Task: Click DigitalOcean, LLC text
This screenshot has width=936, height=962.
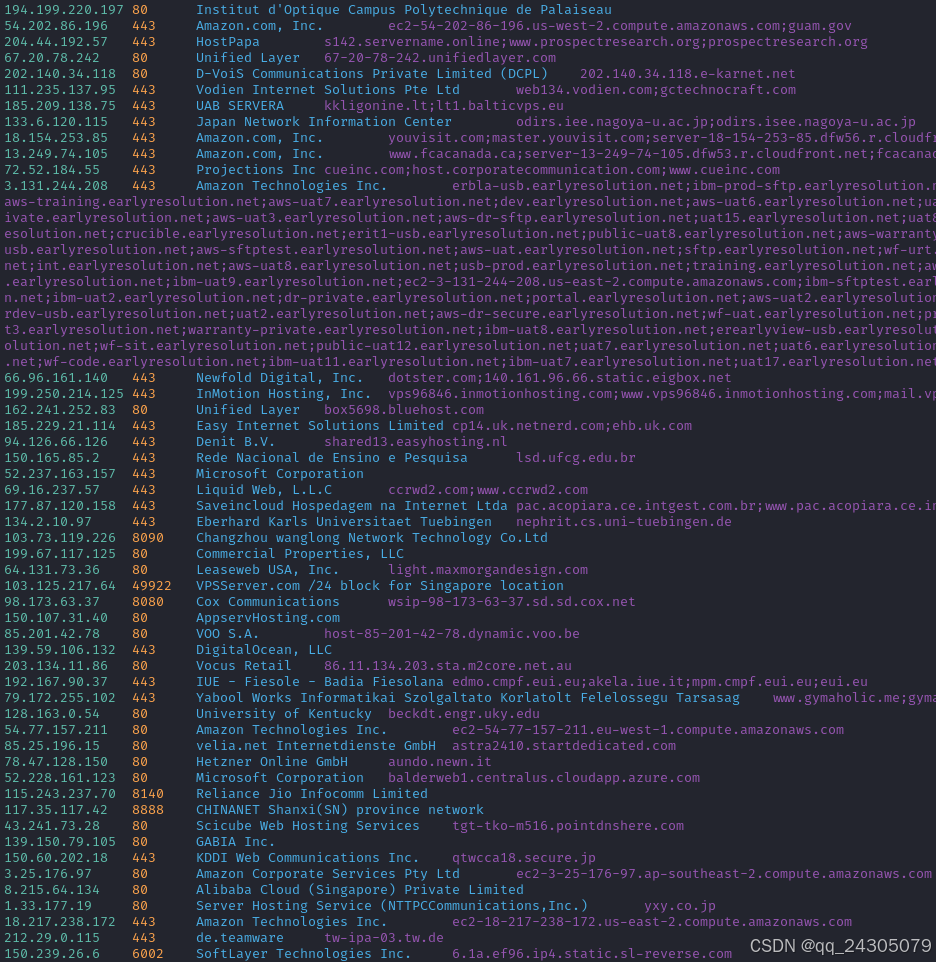Action: tap(264, 648)
